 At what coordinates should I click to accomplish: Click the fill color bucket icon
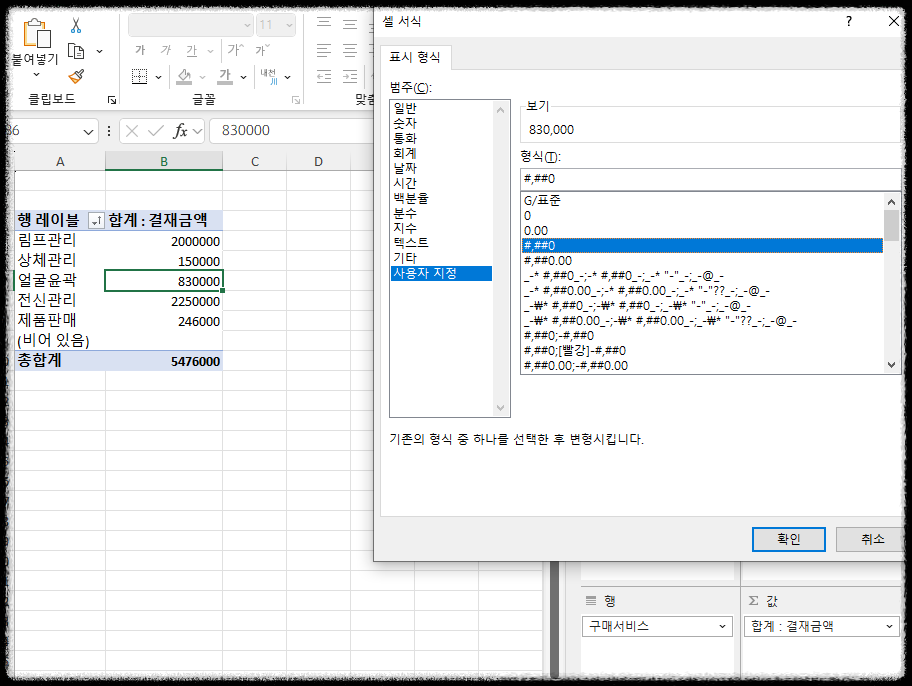pos(184,75)
